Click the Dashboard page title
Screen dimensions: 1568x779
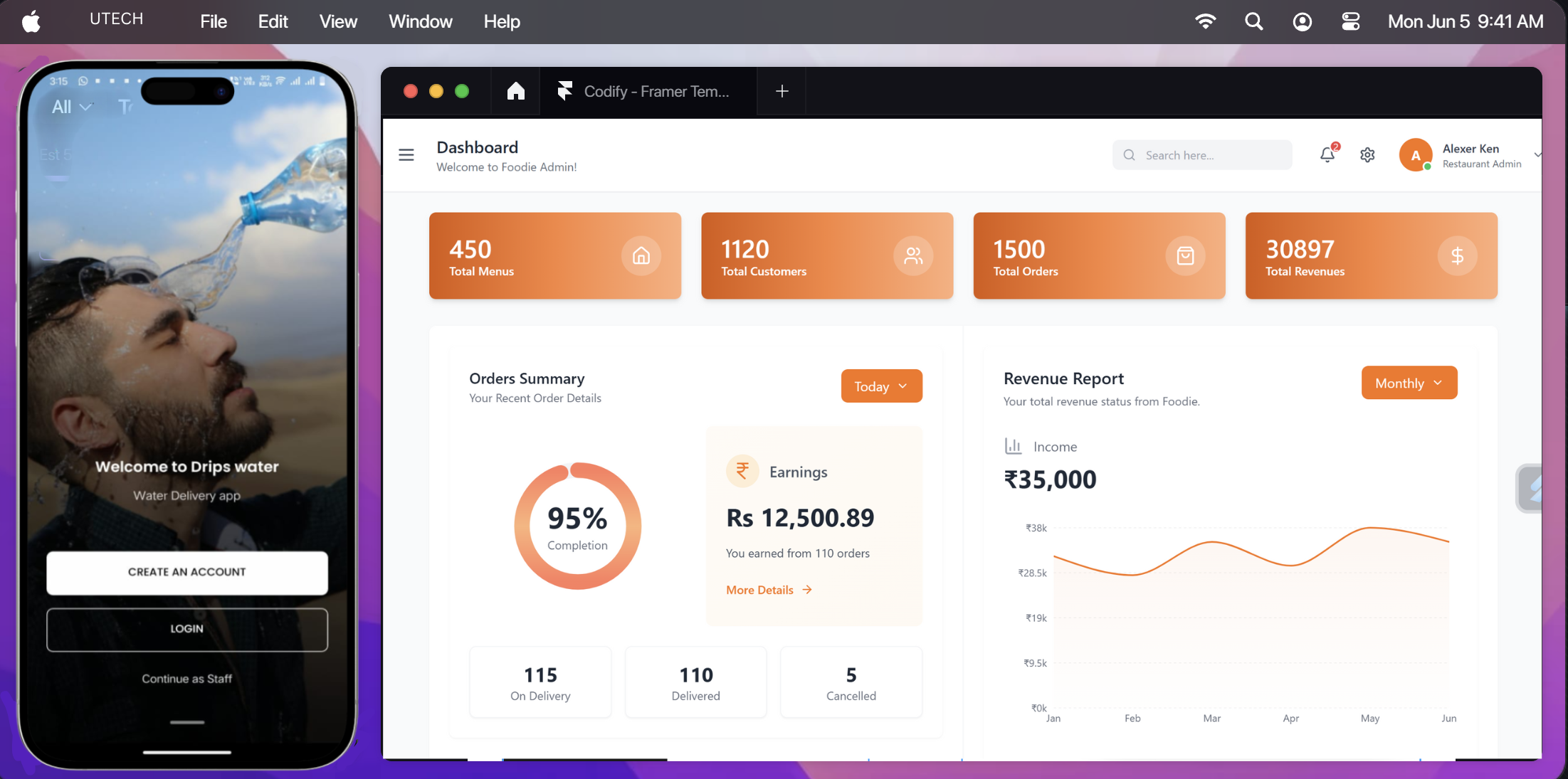(x=477, y=147)
